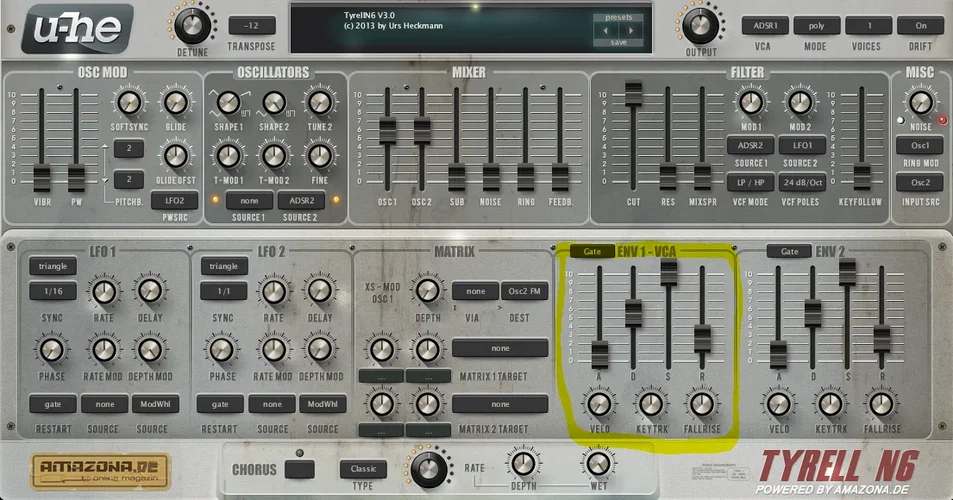Click the ENV 1 Fallrise knob

(700, 404)
